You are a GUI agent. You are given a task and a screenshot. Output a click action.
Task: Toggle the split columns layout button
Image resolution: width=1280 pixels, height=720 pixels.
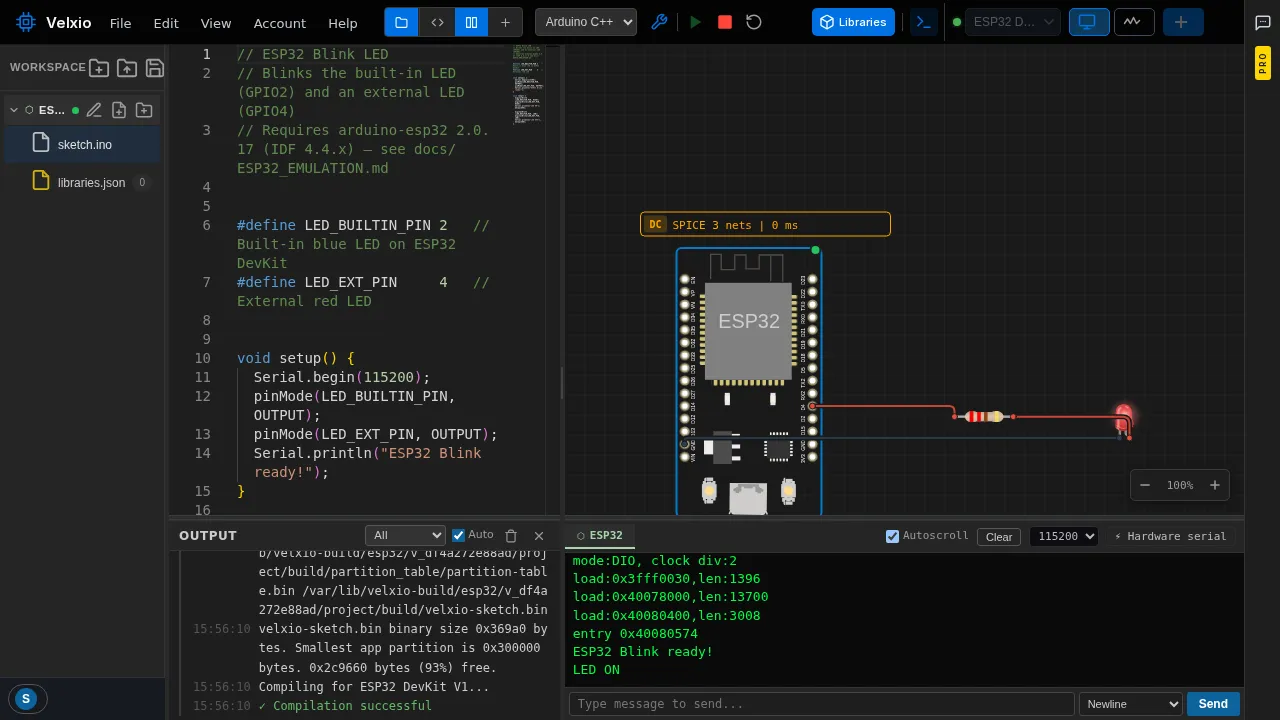[471, 22]
